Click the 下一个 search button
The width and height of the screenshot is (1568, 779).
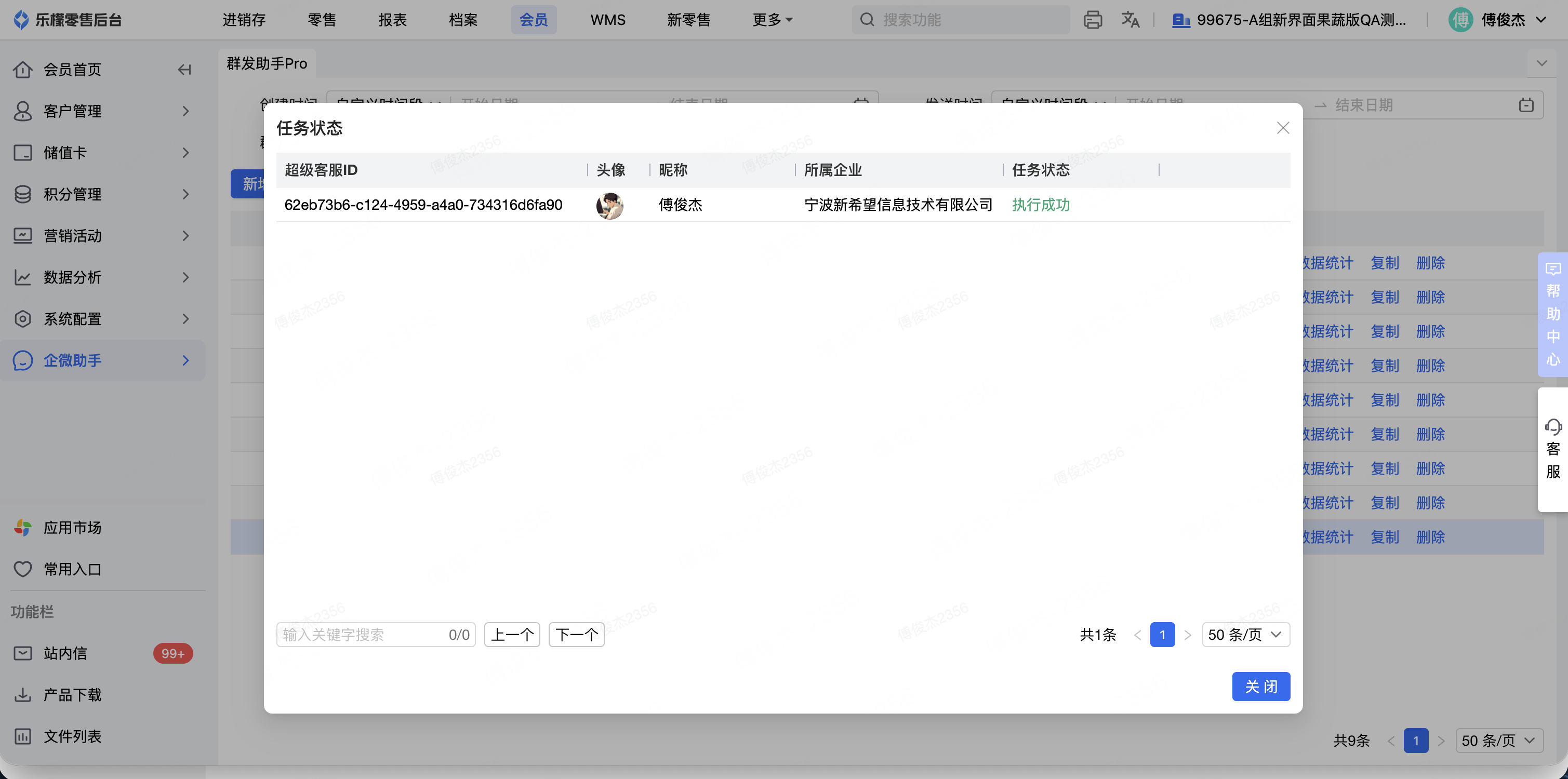(576, 635)
